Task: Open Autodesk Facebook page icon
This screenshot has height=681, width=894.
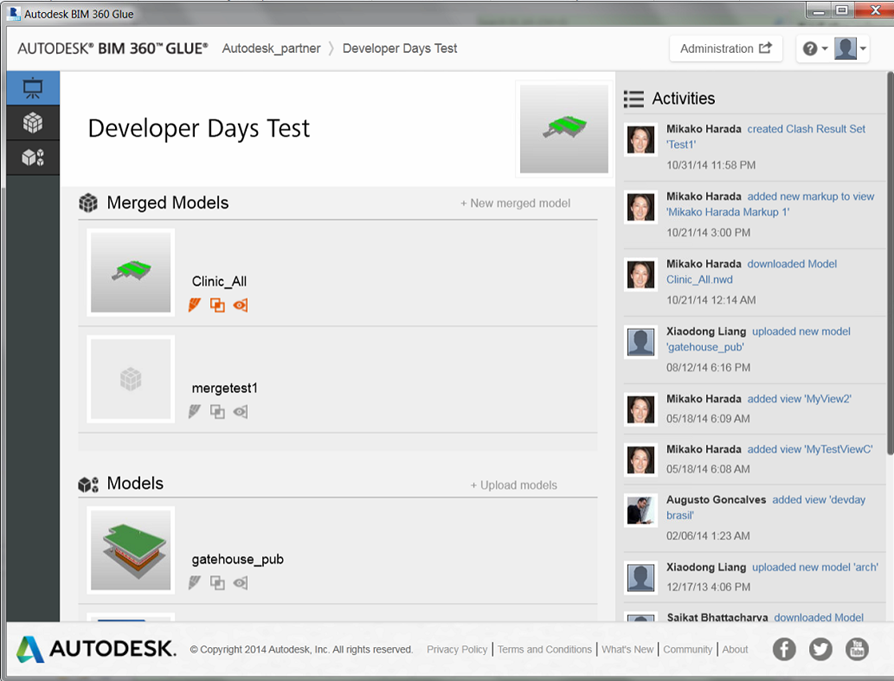Action: tap(785, 649)
